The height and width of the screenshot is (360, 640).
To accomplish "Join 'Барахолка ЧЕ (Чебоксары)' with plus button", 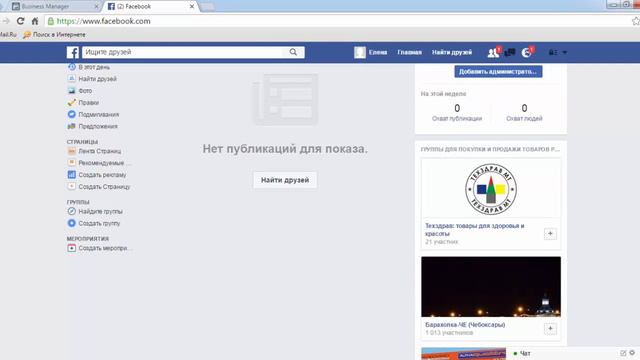I will click(x=550, y=329).
